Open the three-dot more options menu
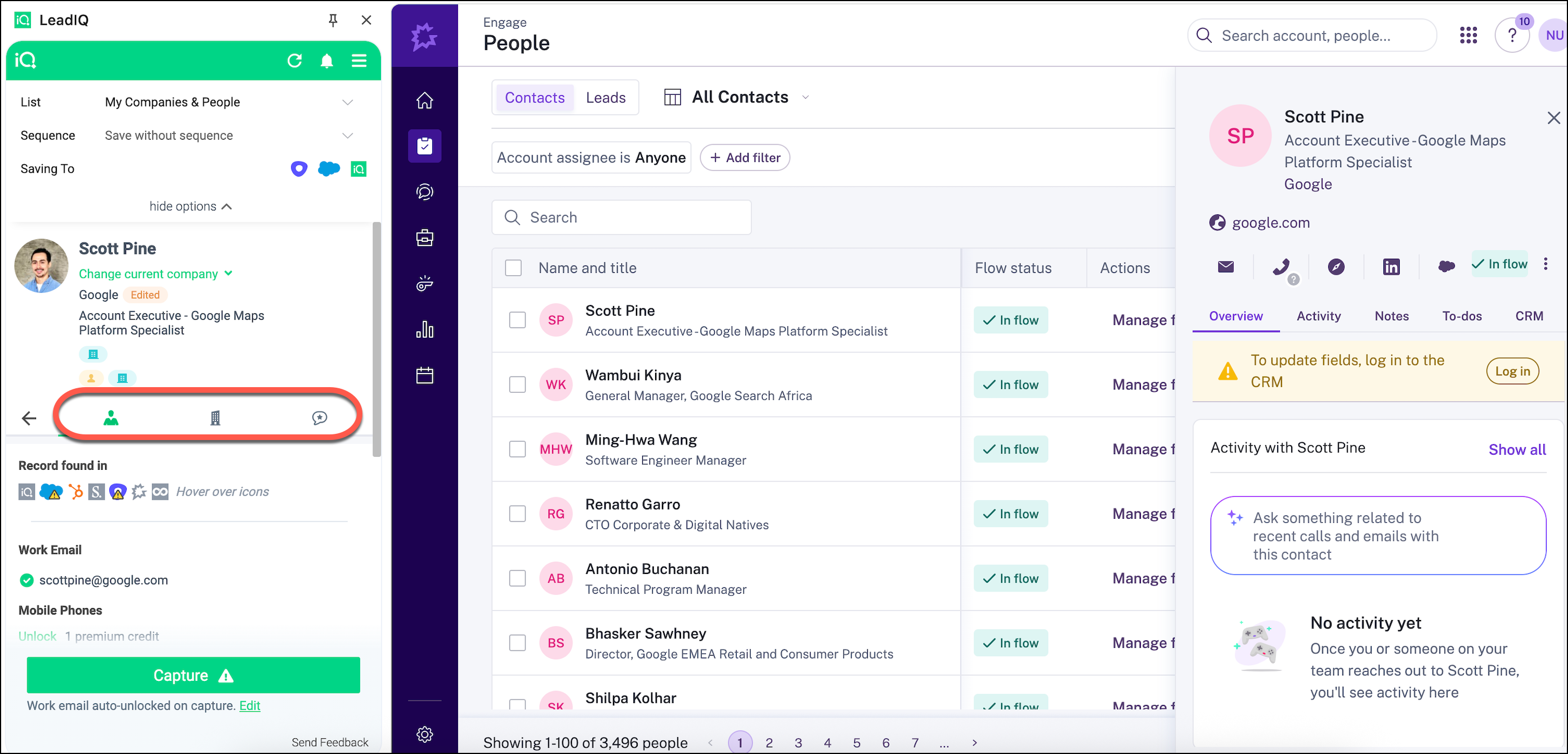The width and height of the screenshot is (1568, 754). [1545, 264]
